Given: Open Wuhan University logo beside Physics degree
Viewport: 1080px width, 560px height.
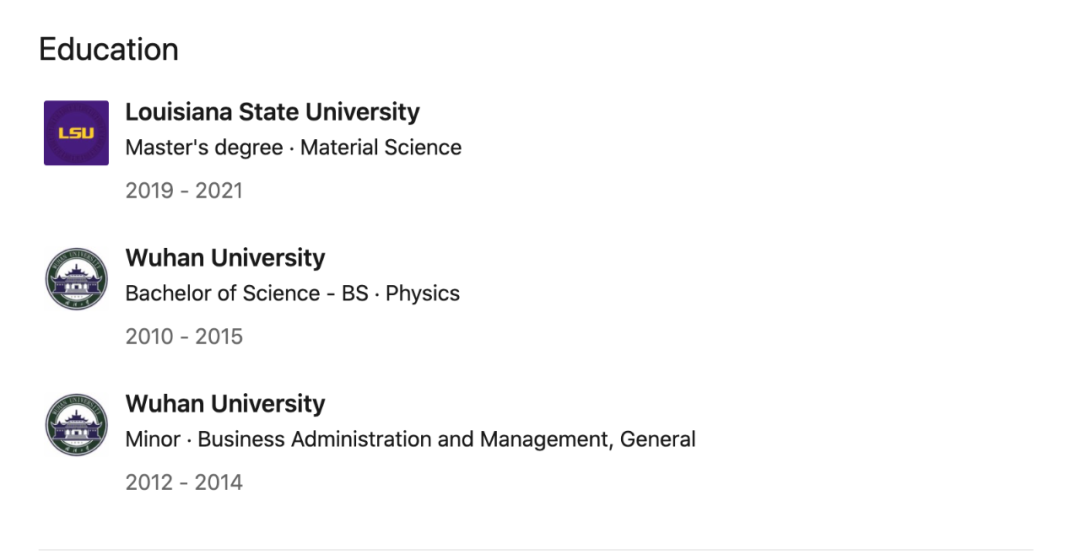Looking at the screenshot, I should click(76, 279).
